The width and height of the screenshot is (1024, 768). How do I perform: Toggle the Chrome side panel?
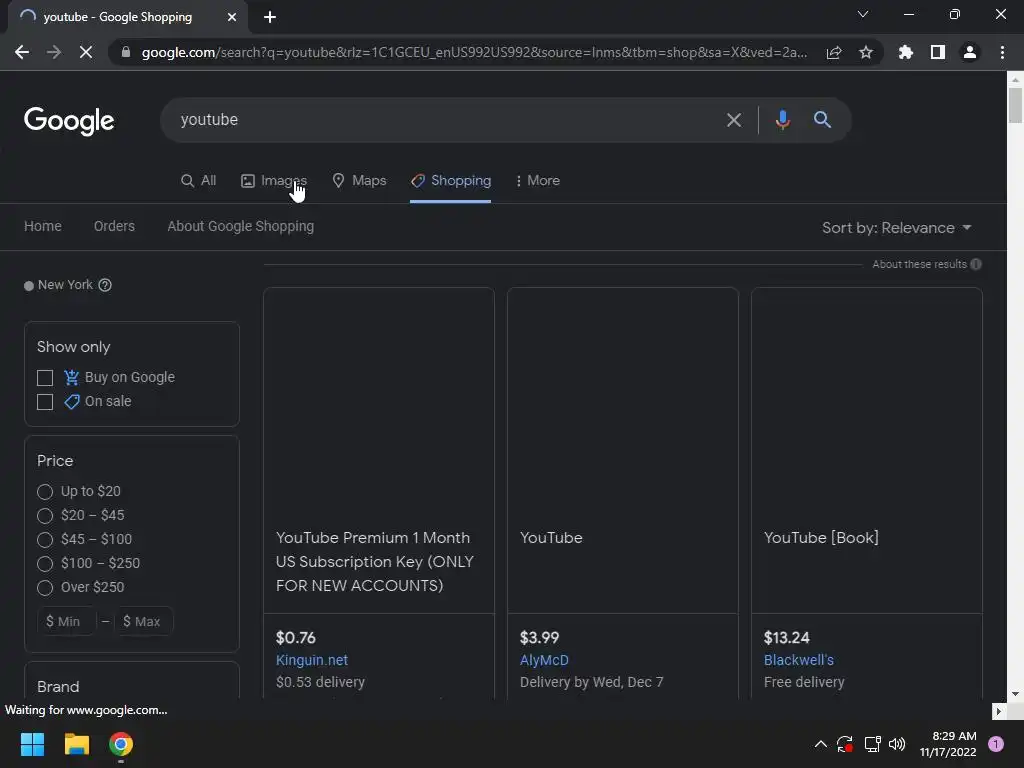[x=938, y=52]
